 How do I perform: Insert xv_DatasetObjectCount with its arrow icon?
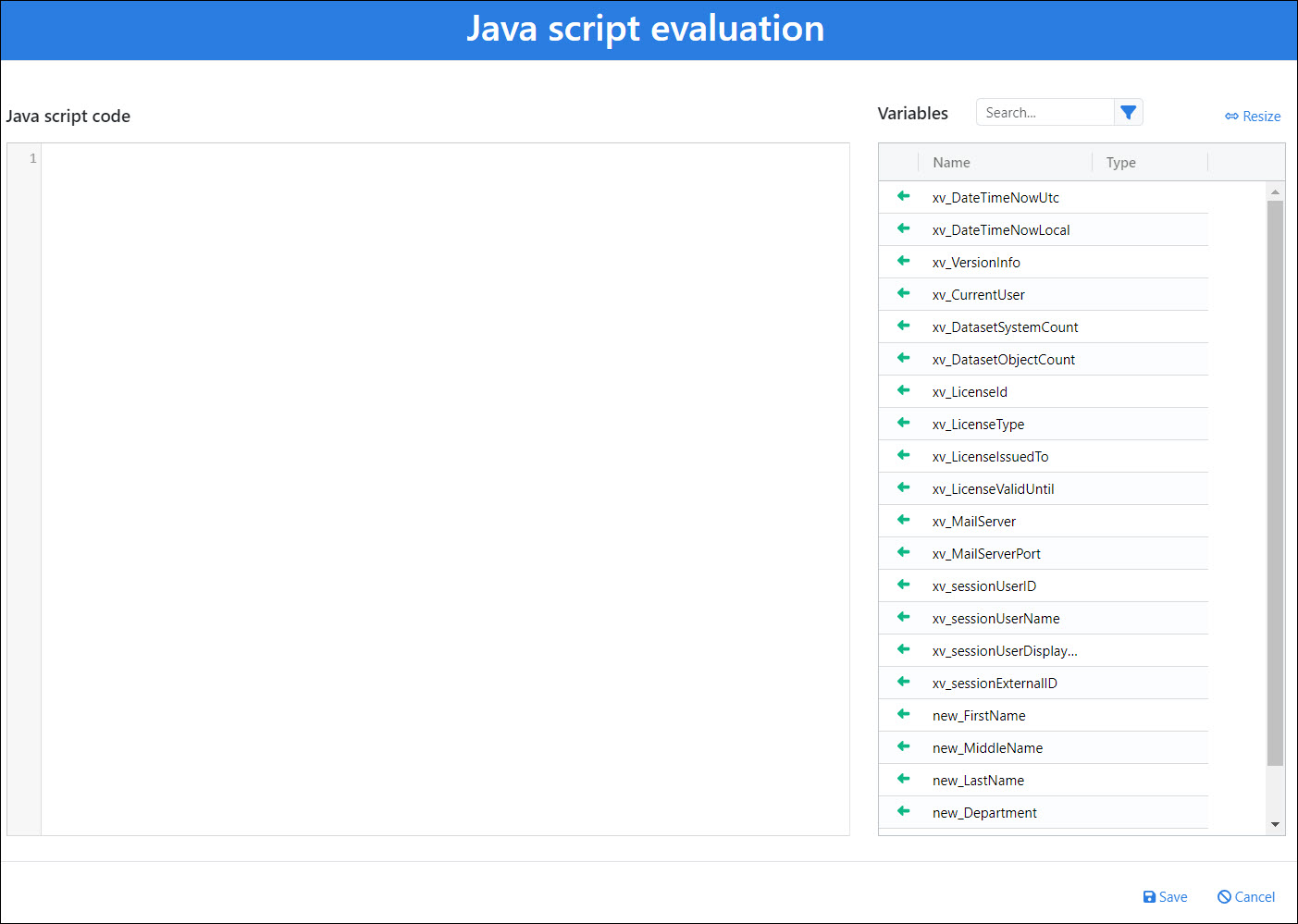[x=903, y=358]
